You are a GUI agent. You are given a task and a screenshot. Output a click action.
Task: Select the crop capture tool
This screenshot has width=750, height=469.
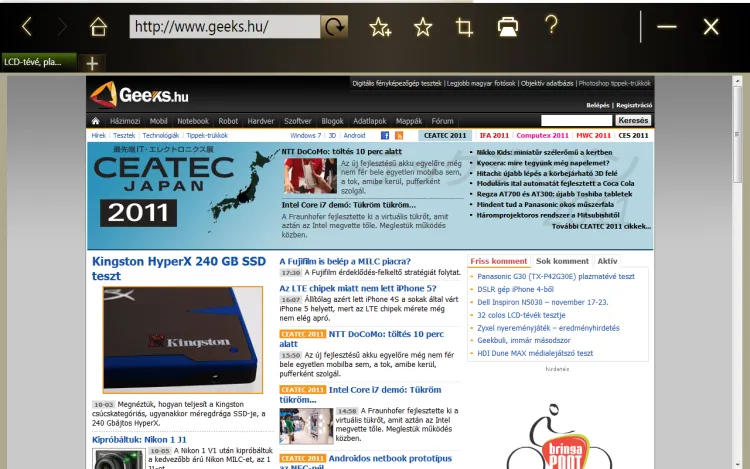coord(464,27)
